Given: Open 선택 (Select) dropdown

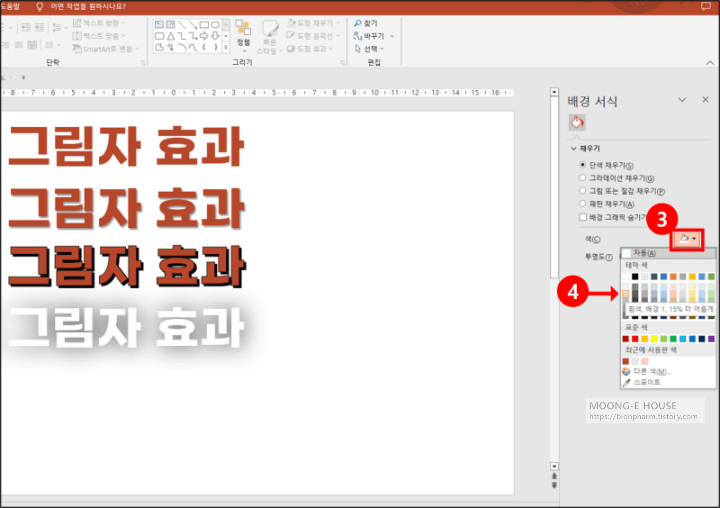Looking at the screenshot, I should [x=369, y=49].
